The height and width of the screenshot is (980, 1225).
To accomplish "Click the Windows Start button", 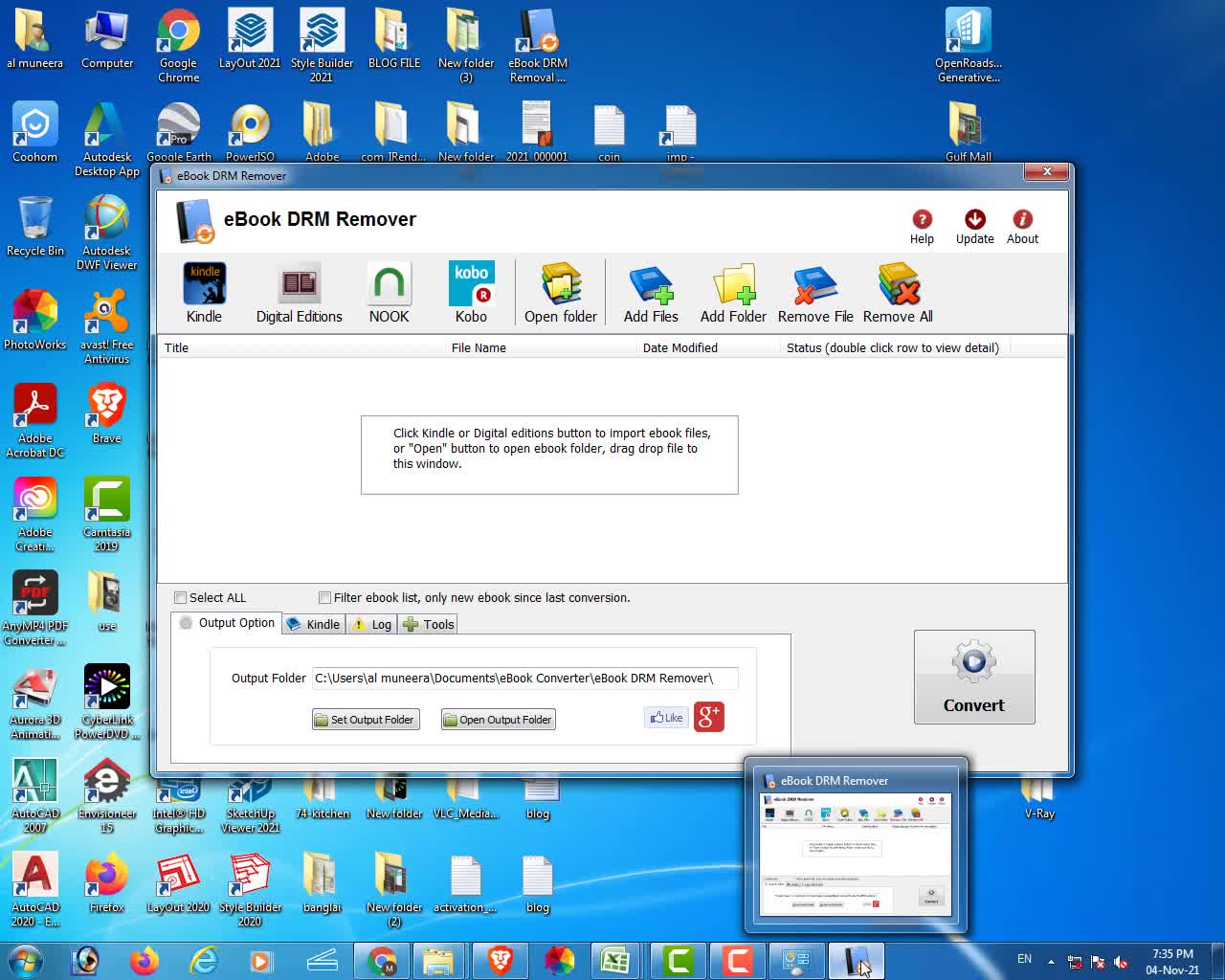I will coord(25,960).
